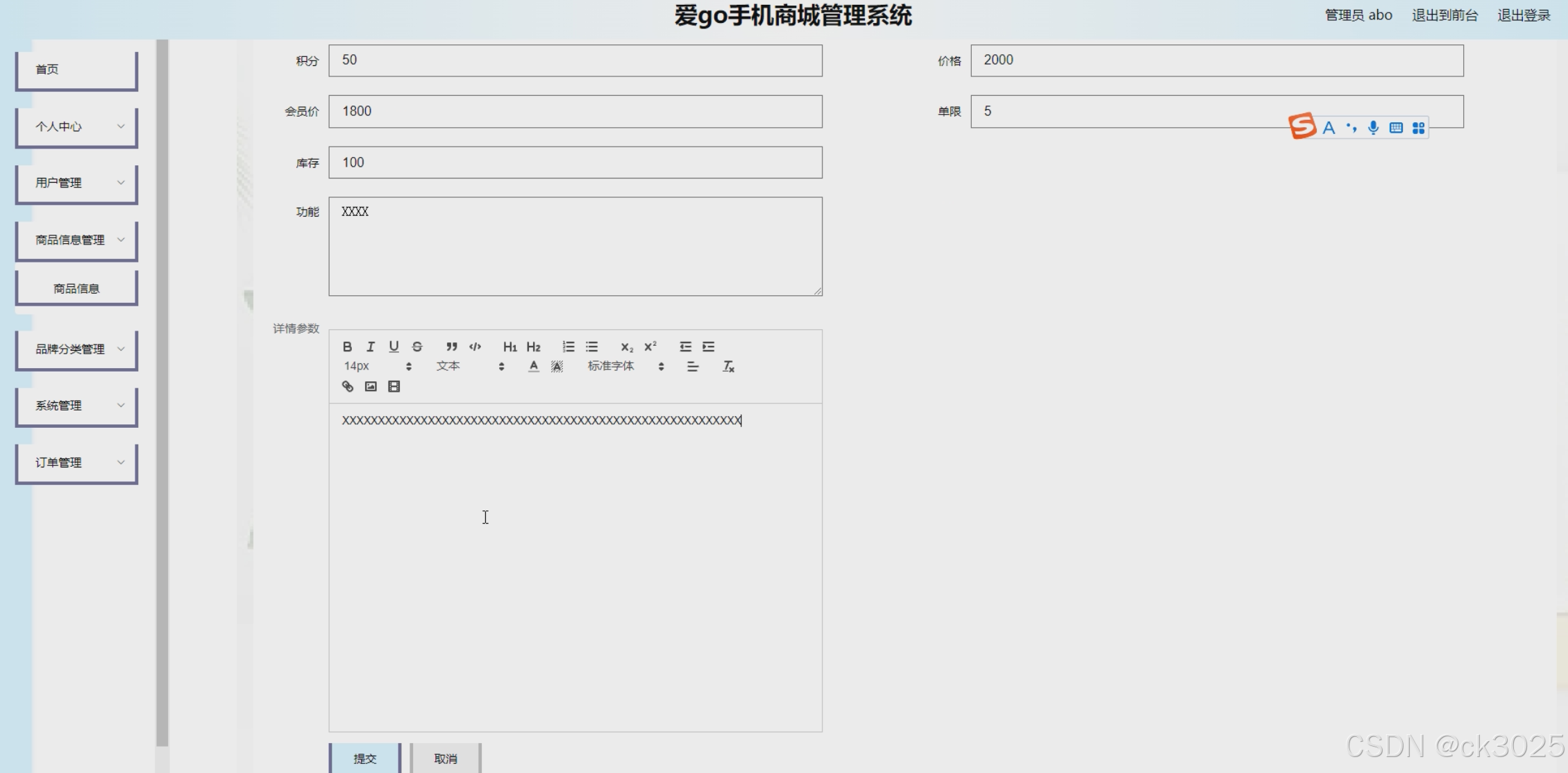
Task: Insert a code block via the editor toolbar
Action: click(x=475, y=347)
